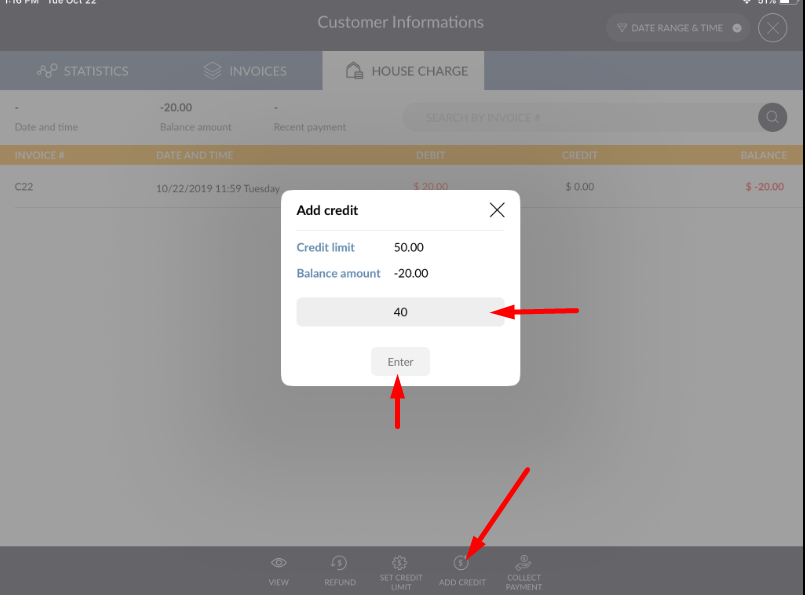The width and height of the screenshot is (805, 595).
Task: Open the Collect Payment icon
Action: tap(523, 563)
